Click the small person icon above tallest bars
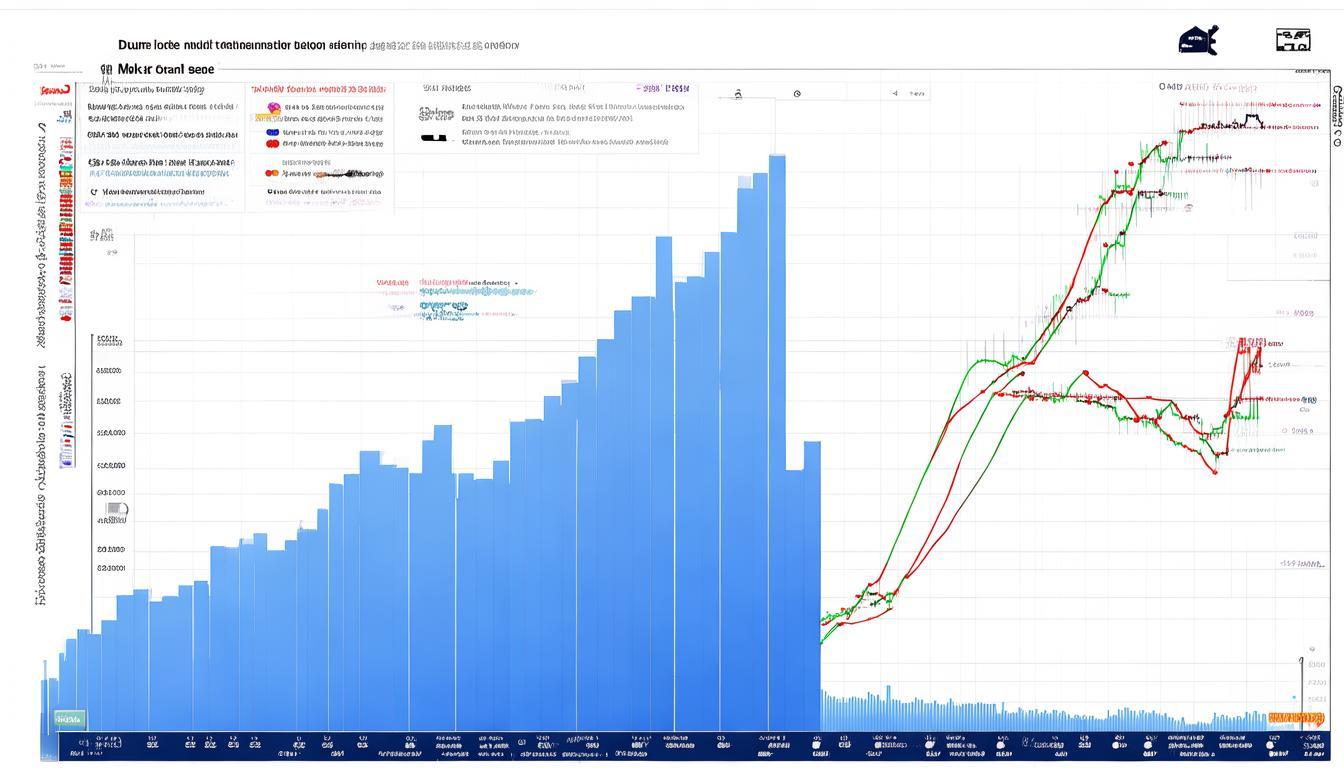 click(x=738, y=94)
